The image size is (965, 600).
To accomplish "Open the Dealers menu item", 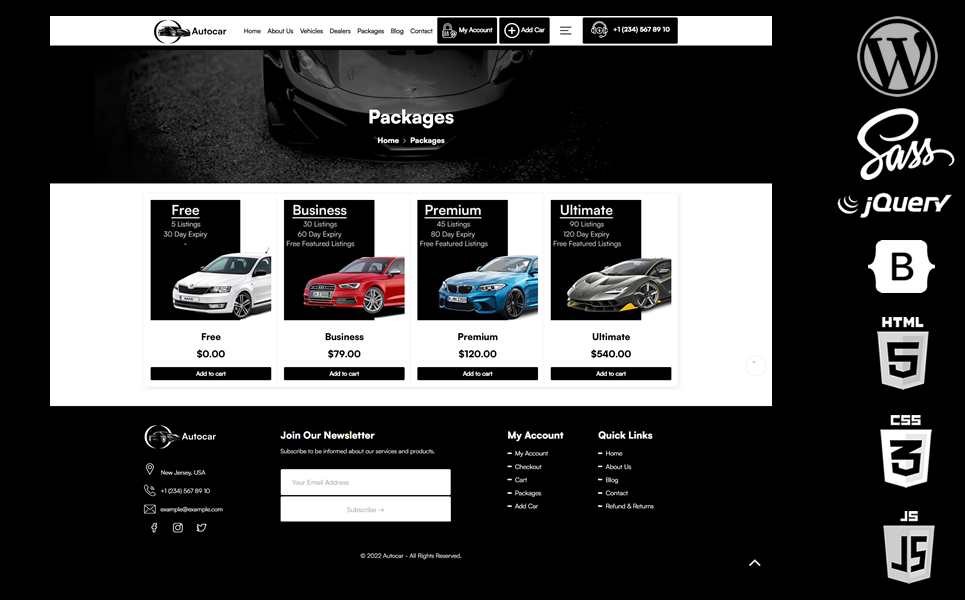I will (x=340, y=31).
